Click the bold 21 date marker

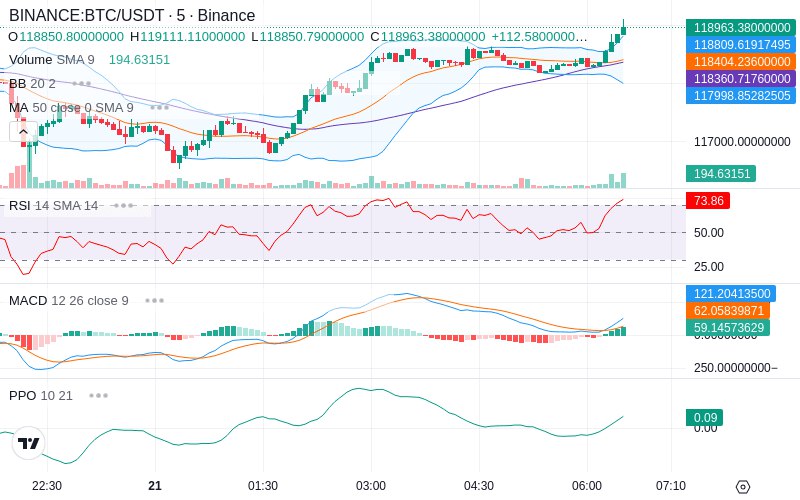[155, 486]
